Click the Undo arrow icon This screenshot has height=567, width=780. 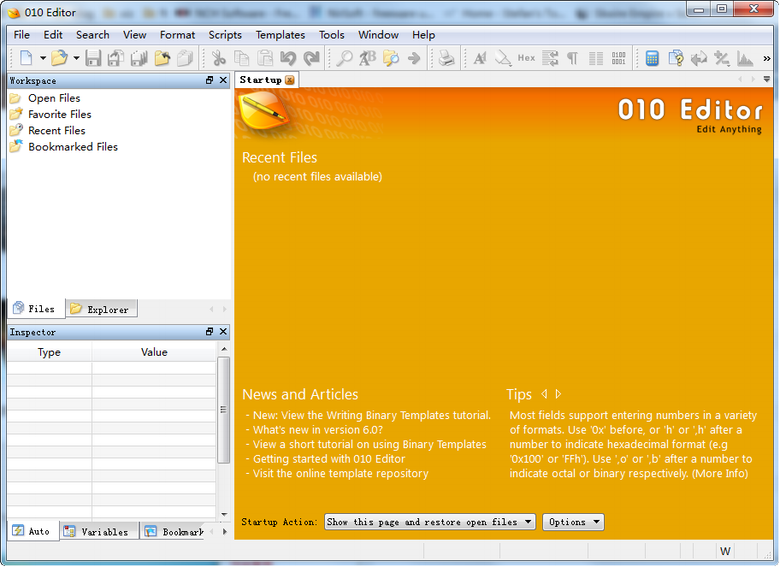pos(288,59)
